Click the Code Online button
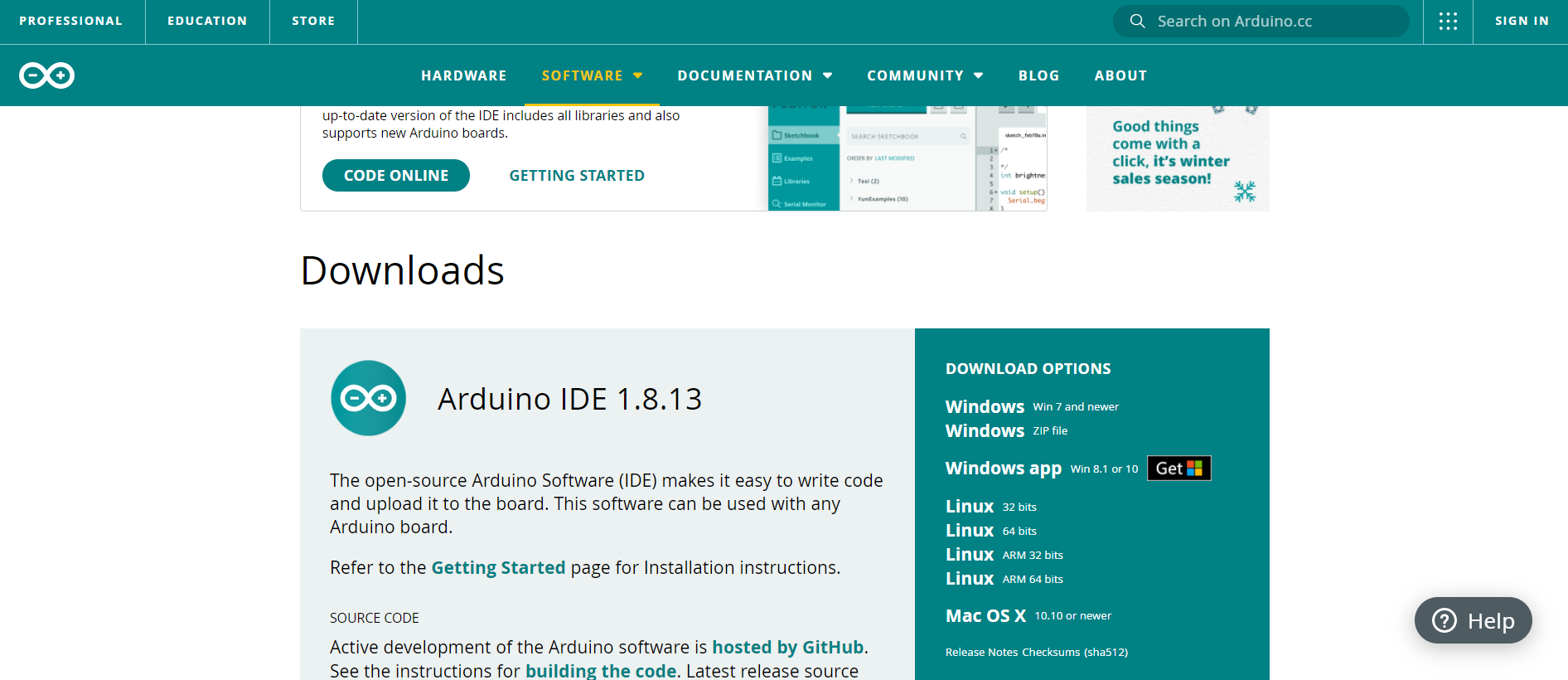The height and width of the screenshot is (680, 1568). point(396,175)
